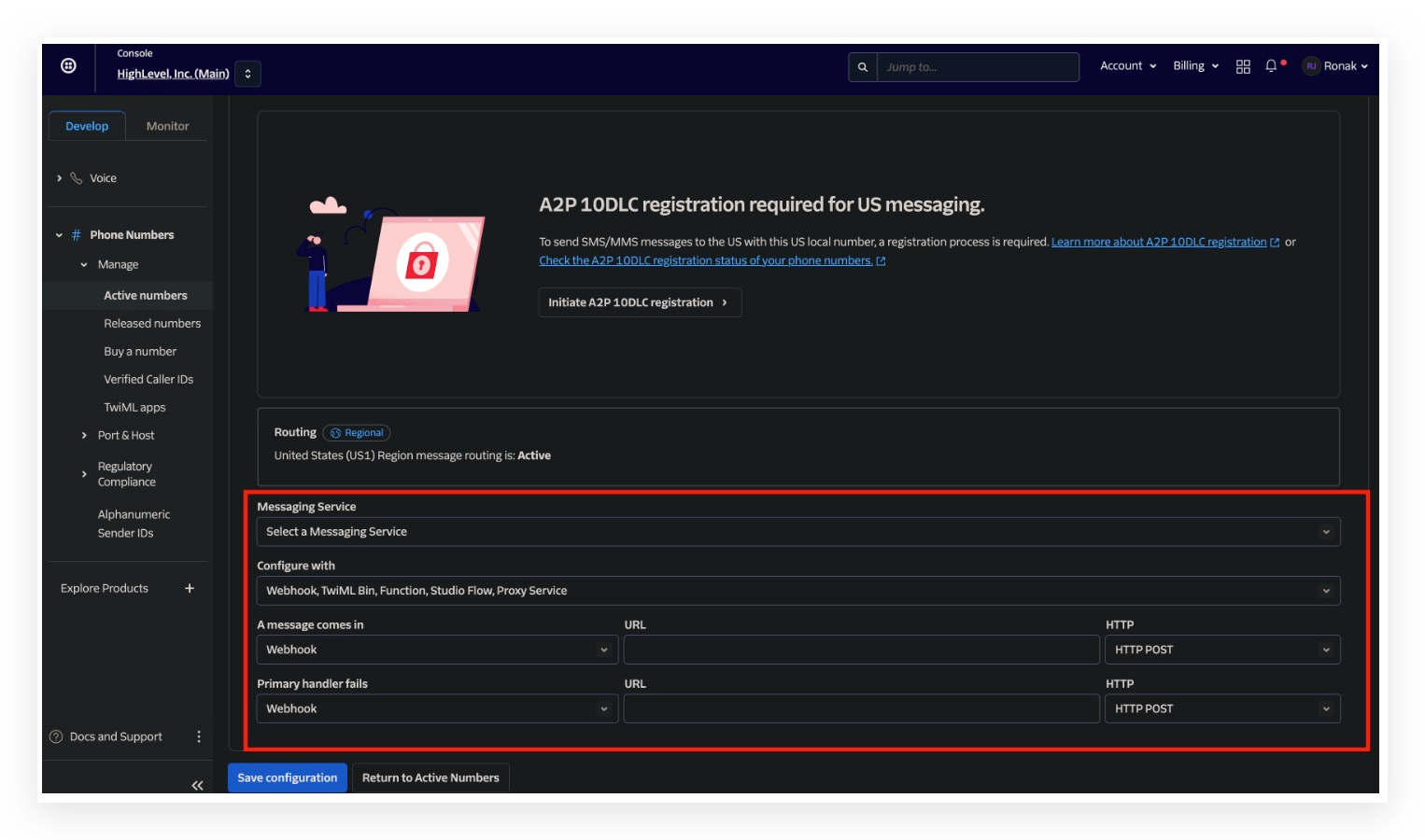
Task: Focus the Jump to search field
Action: [978, 67]
